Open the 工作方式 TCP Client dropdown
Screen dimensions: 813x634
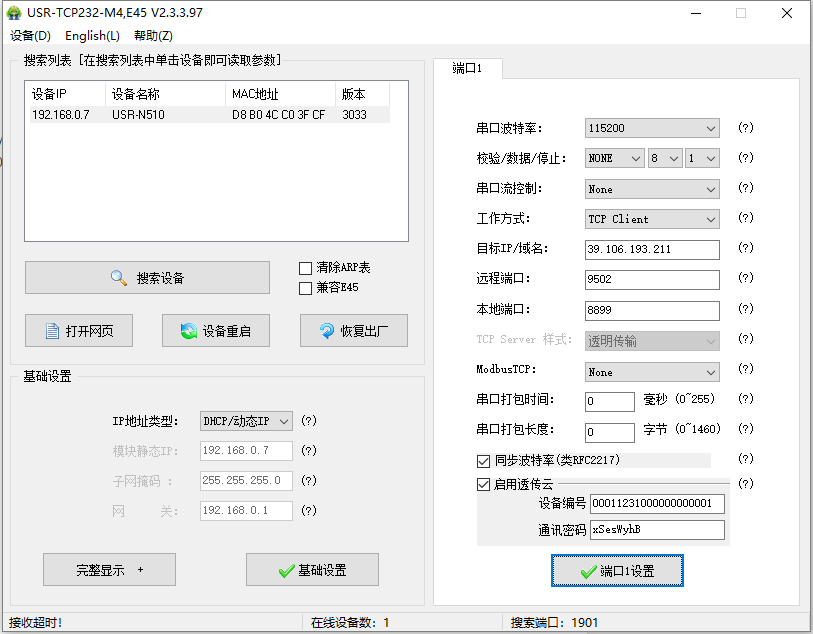click(651, 219)
